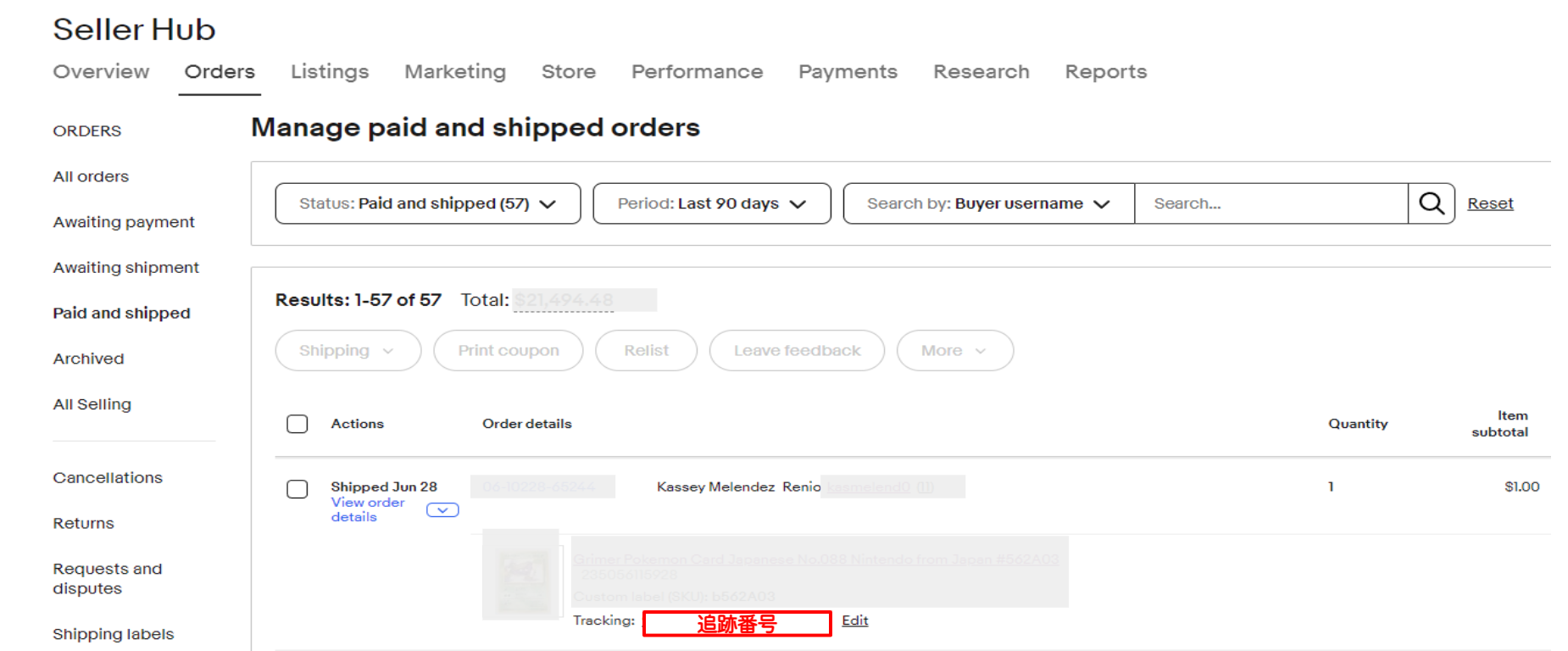Expand the Search by Buyer username dropdown
The height and width of the screenshot is (651, 1568).
[x=989, y=203]
